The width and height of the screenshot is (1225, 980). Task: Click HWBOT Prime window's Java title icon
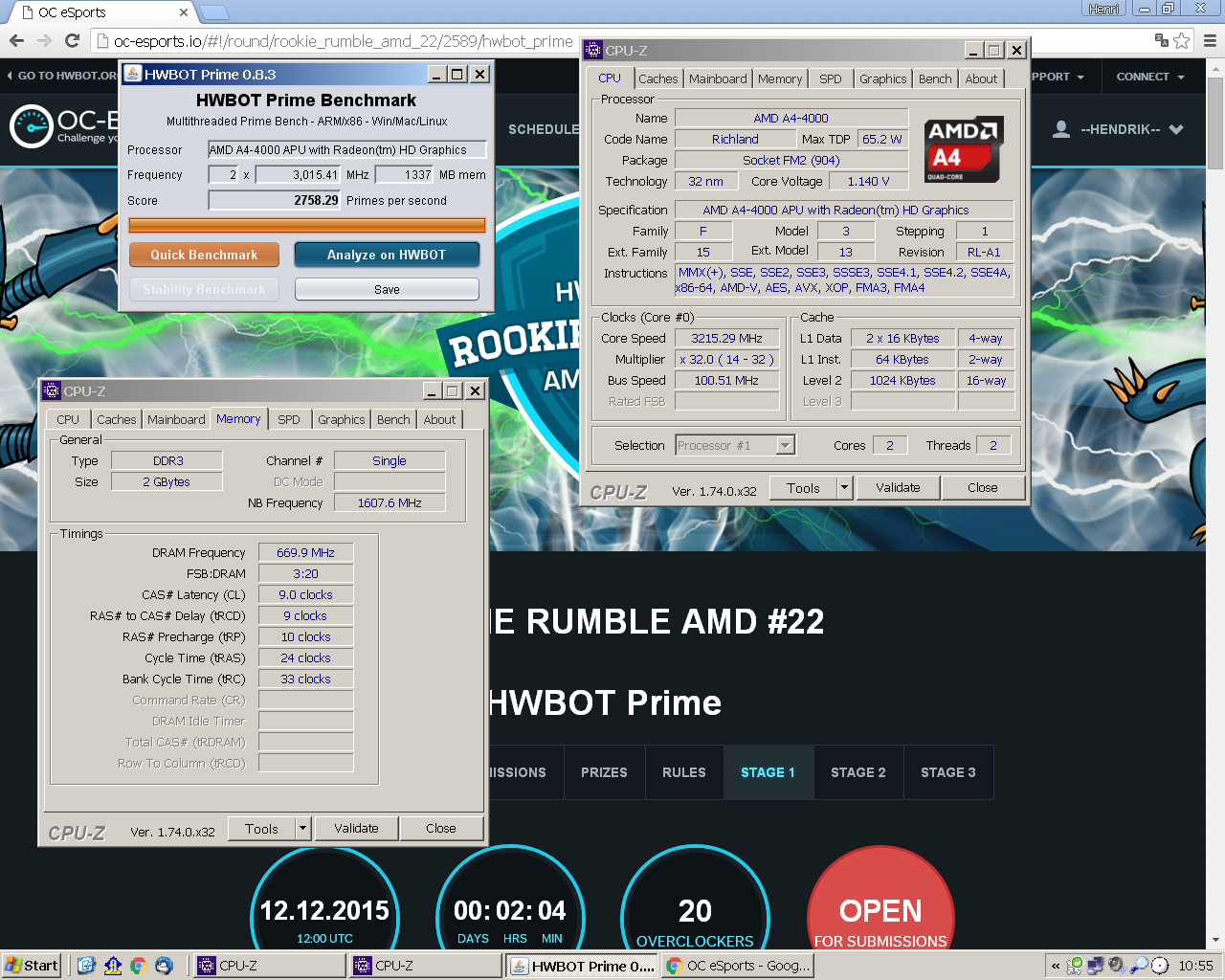pos(132,74)
